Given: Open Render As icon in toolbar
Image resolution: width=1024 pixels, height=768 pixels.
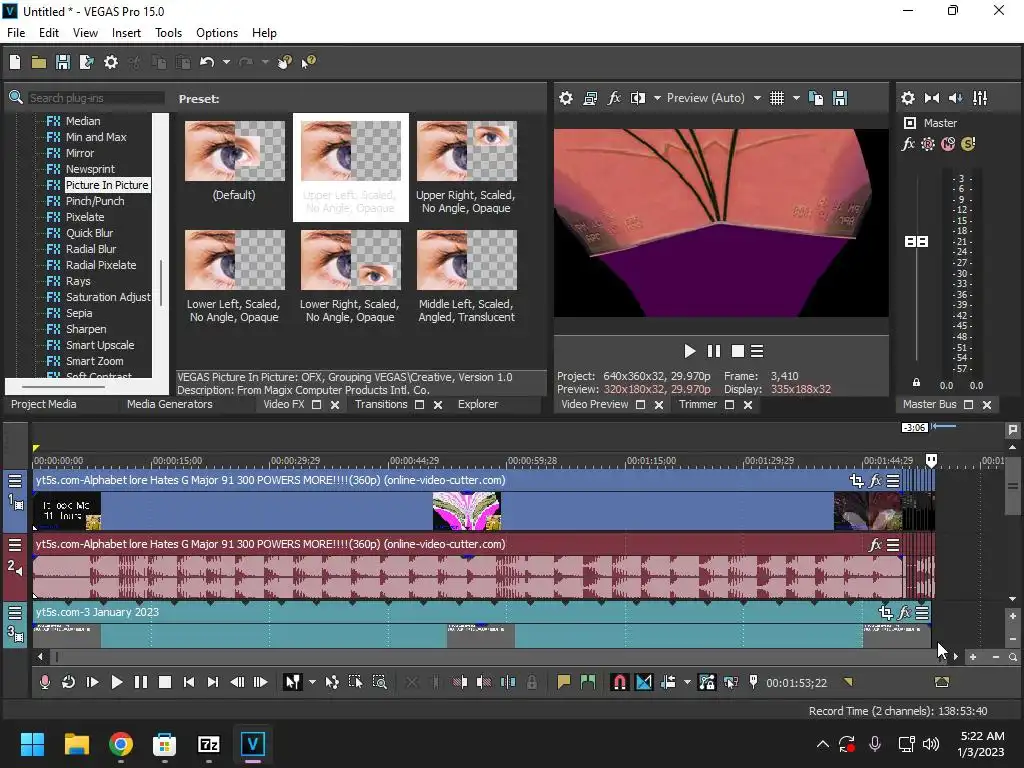Looking at the screenshot, I should coord(86,62).
